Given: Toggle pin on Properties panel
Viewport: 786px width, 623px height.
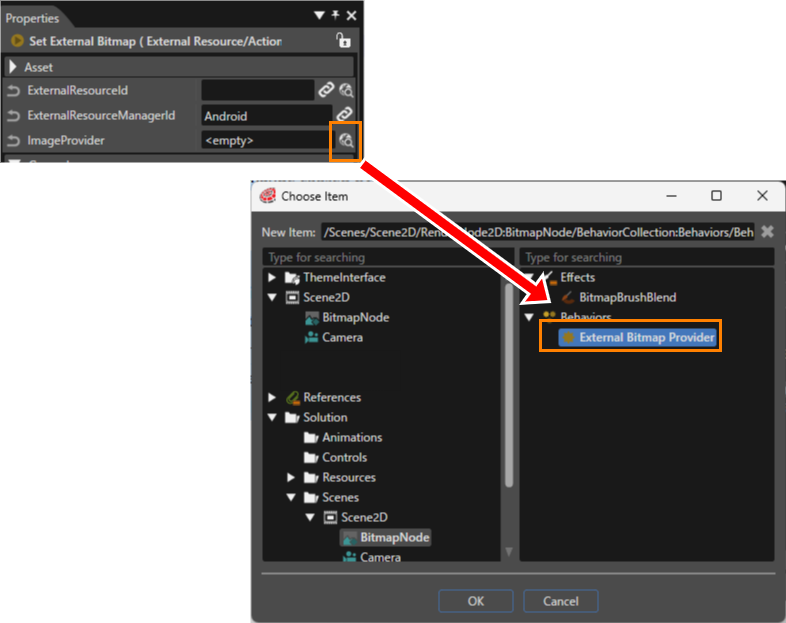Looking at the screenshot, I should click(335, 16).
